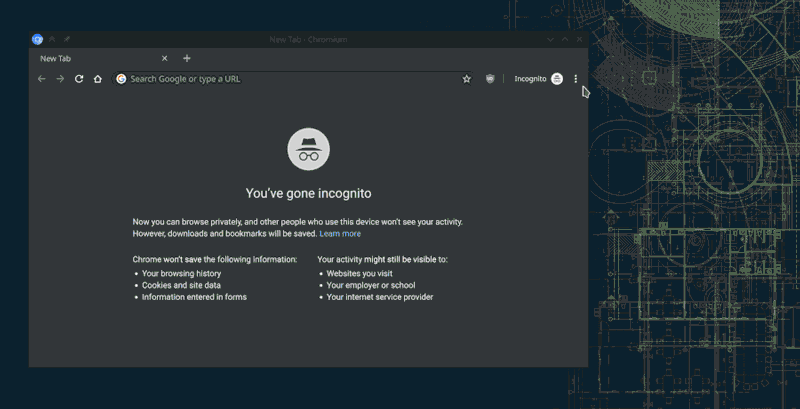
Task: Minimize the Chromium window
Action: [x=551, y=39]
